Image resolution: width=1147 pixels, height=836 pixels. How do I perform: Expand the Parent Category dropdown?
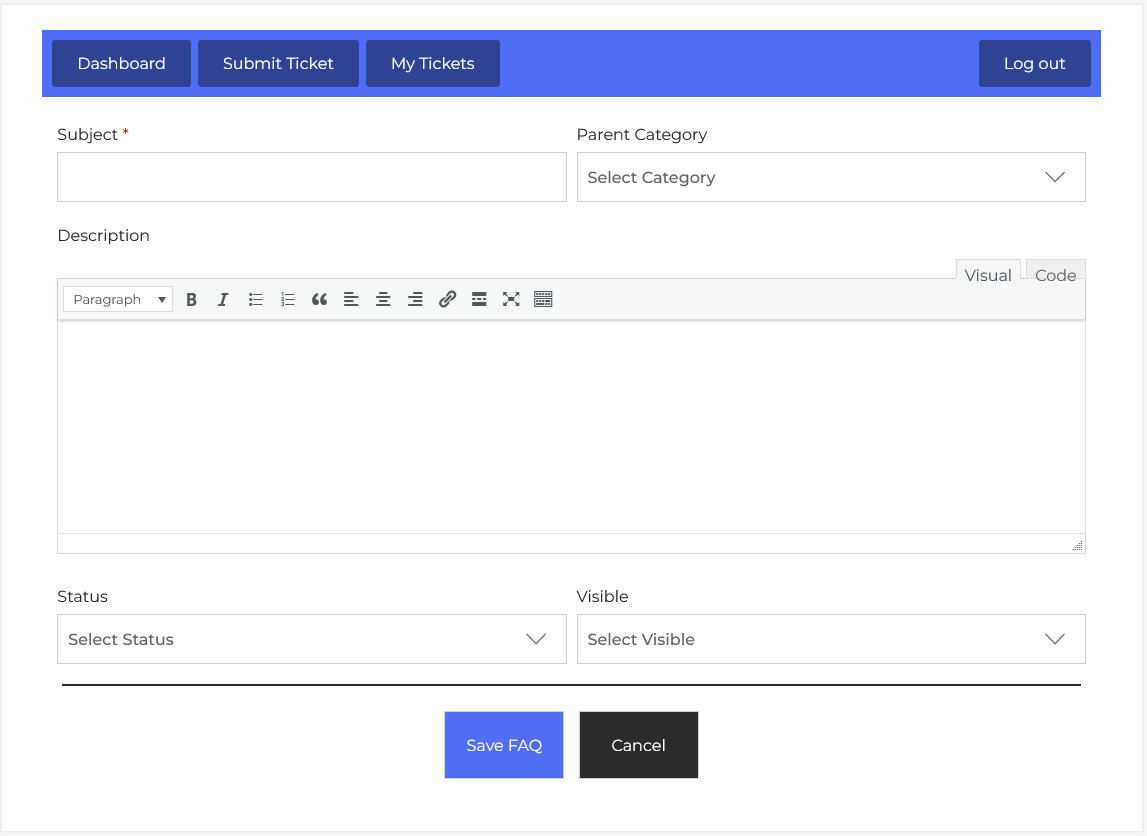pyautogui.click(x=830, y=177)
